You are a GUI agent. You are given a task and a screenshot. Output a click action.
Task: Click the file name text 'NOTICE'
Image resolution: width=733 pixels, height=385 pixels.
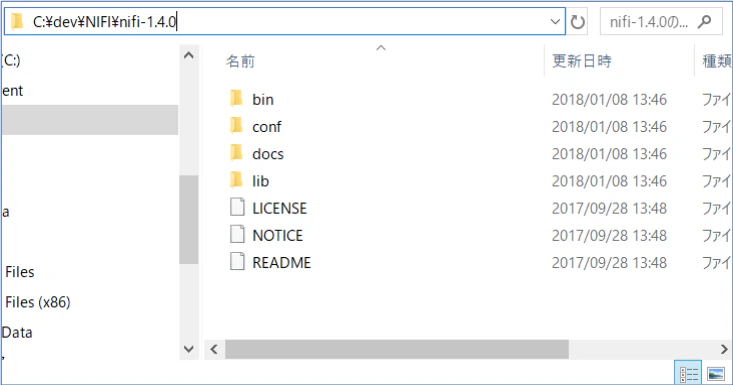pos(278,235)
